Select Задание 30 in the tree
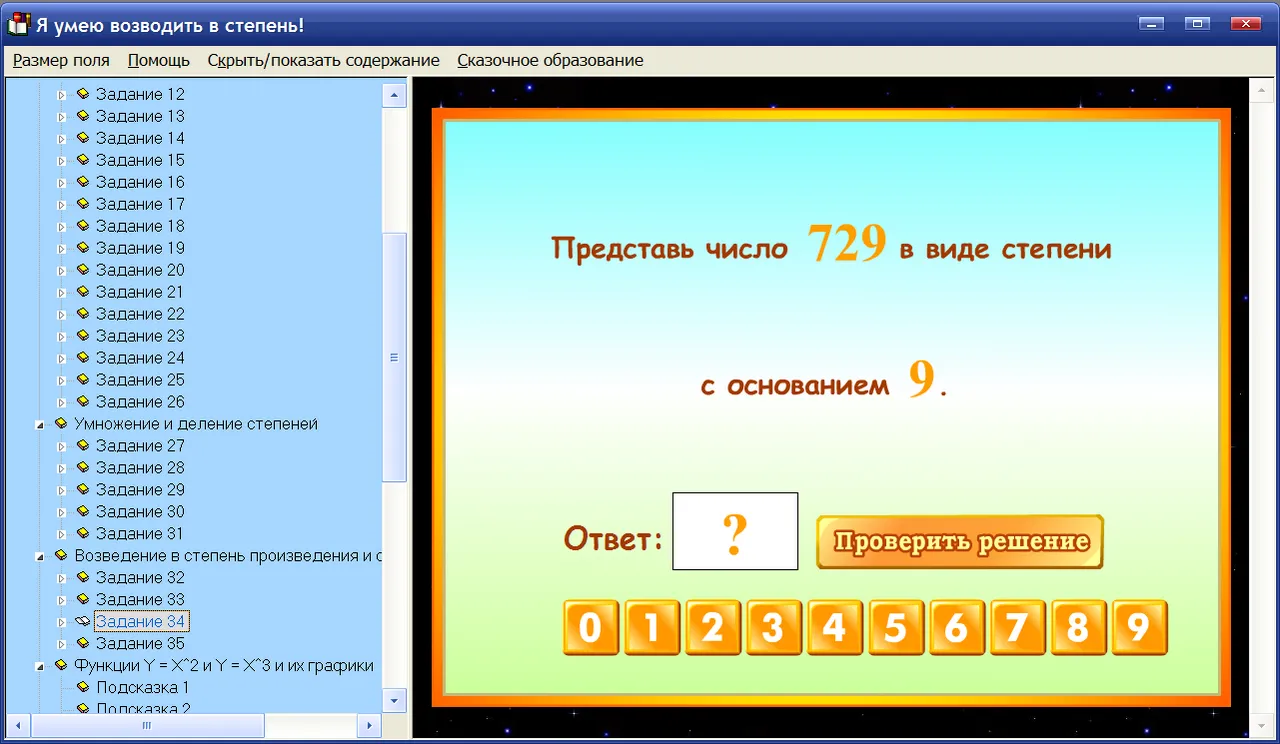 140,511
